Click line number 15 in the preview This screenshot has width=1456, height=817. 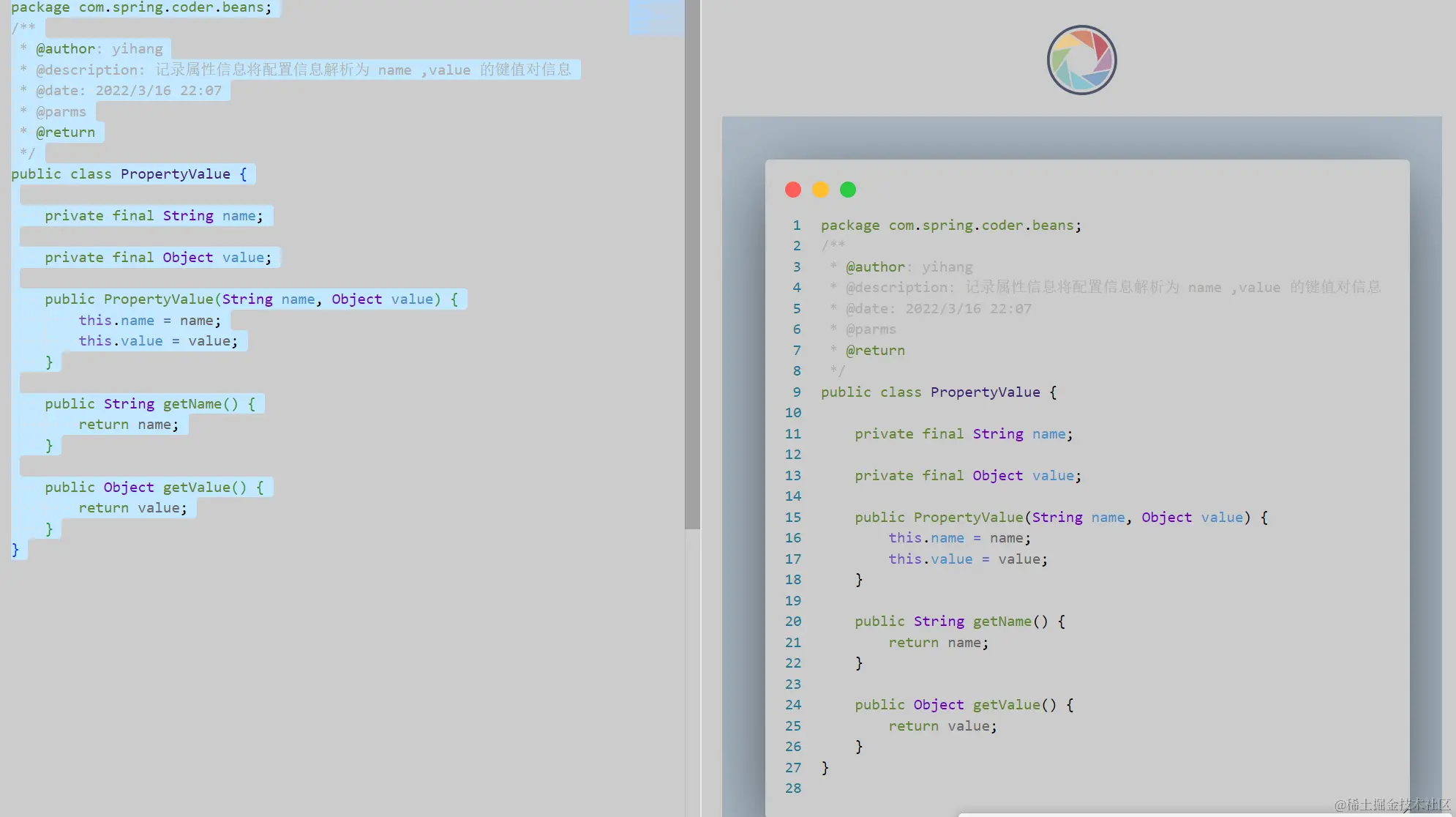click(793, 518)
